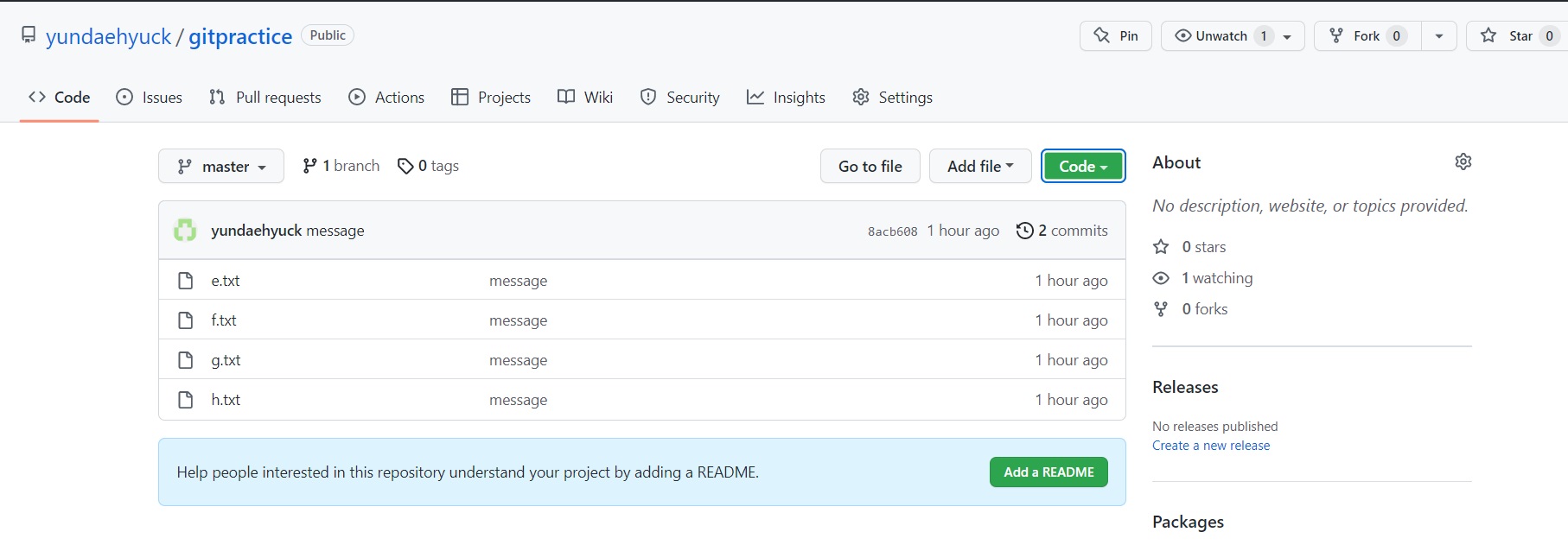Viewport: 1568px width, 551px height.
Task: Expand the Add file dropdown
Action: click(x=980, y=166)
